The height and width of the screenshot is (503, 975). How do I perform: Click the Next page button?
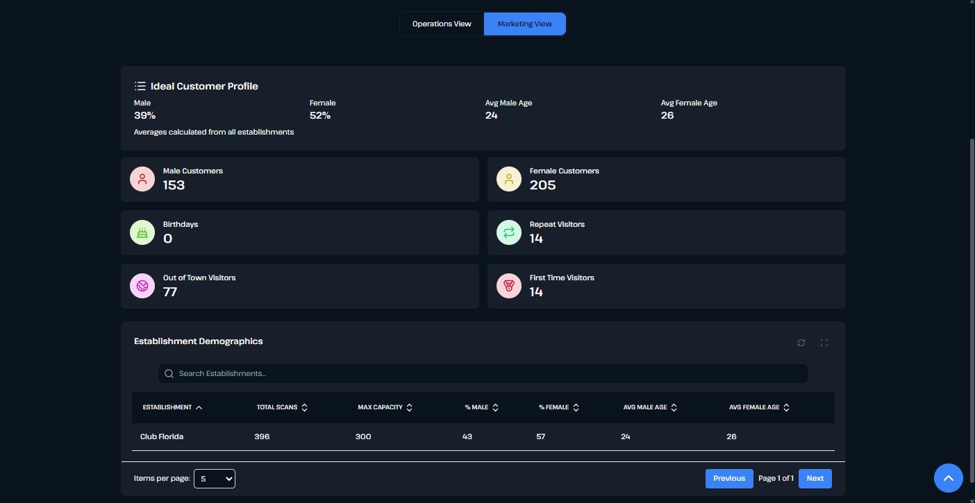(x=815, y=479)
